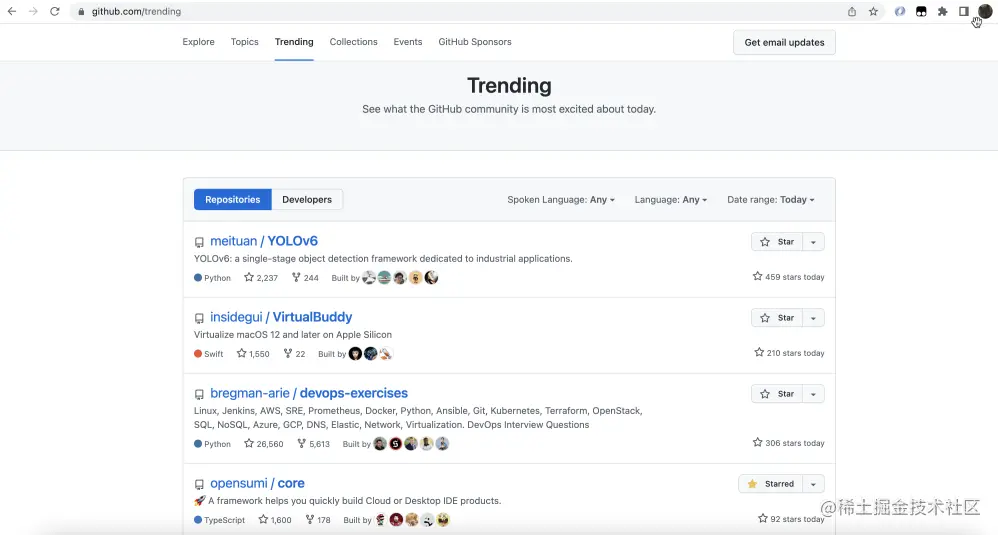The width and height of the screenshot is (998, 535).
Task: Open devops-exercises forks count 5,613
Action: tap(313, 443)
